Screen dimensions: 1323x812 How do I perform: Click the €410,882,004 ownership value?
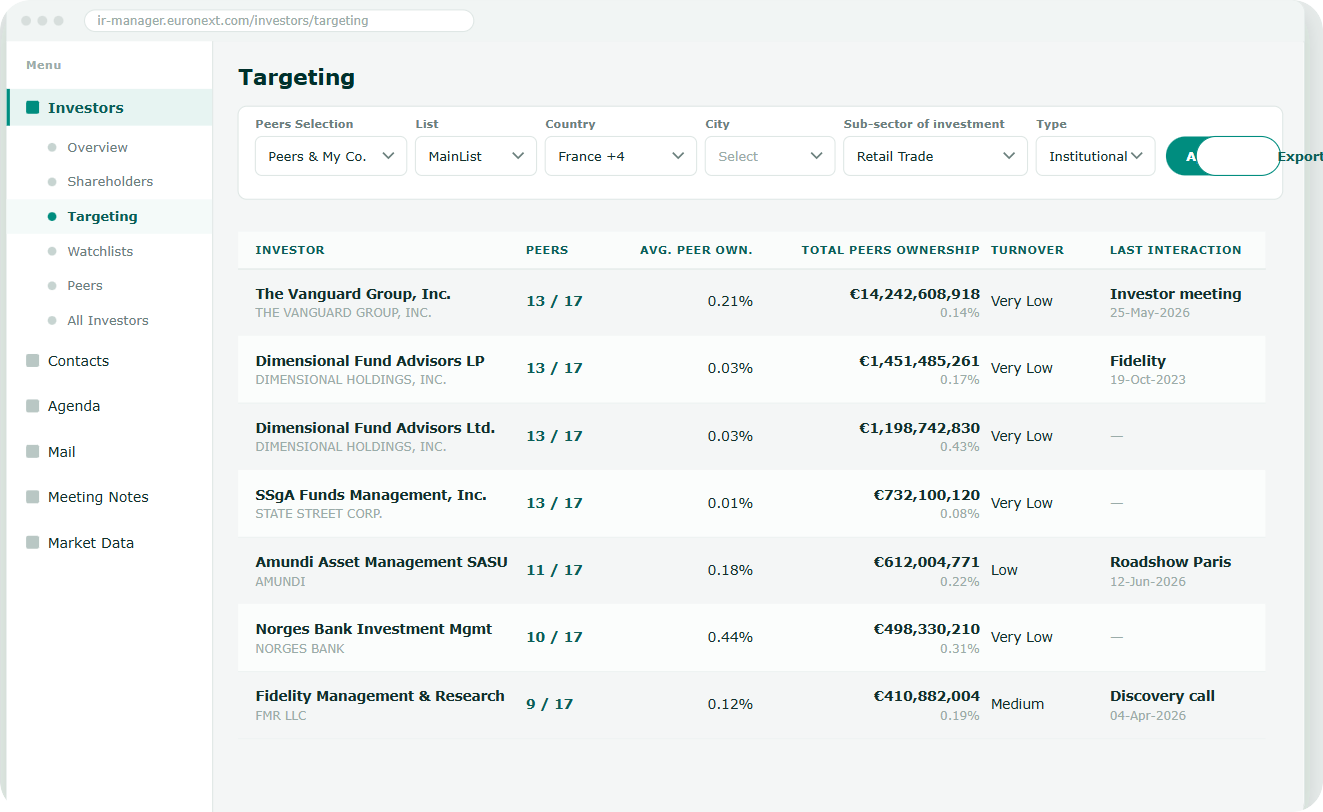(927, 696)
